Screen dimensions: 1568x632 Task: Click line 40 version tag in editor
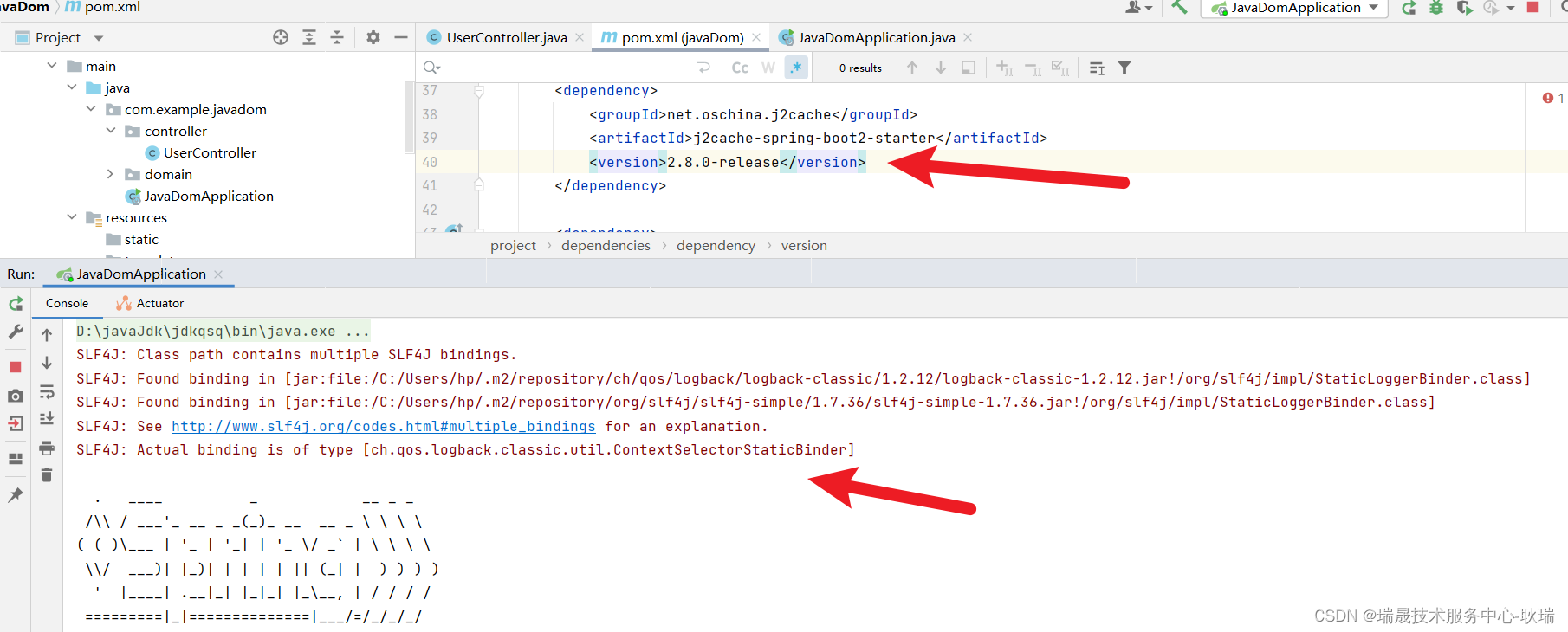point(727,162)
